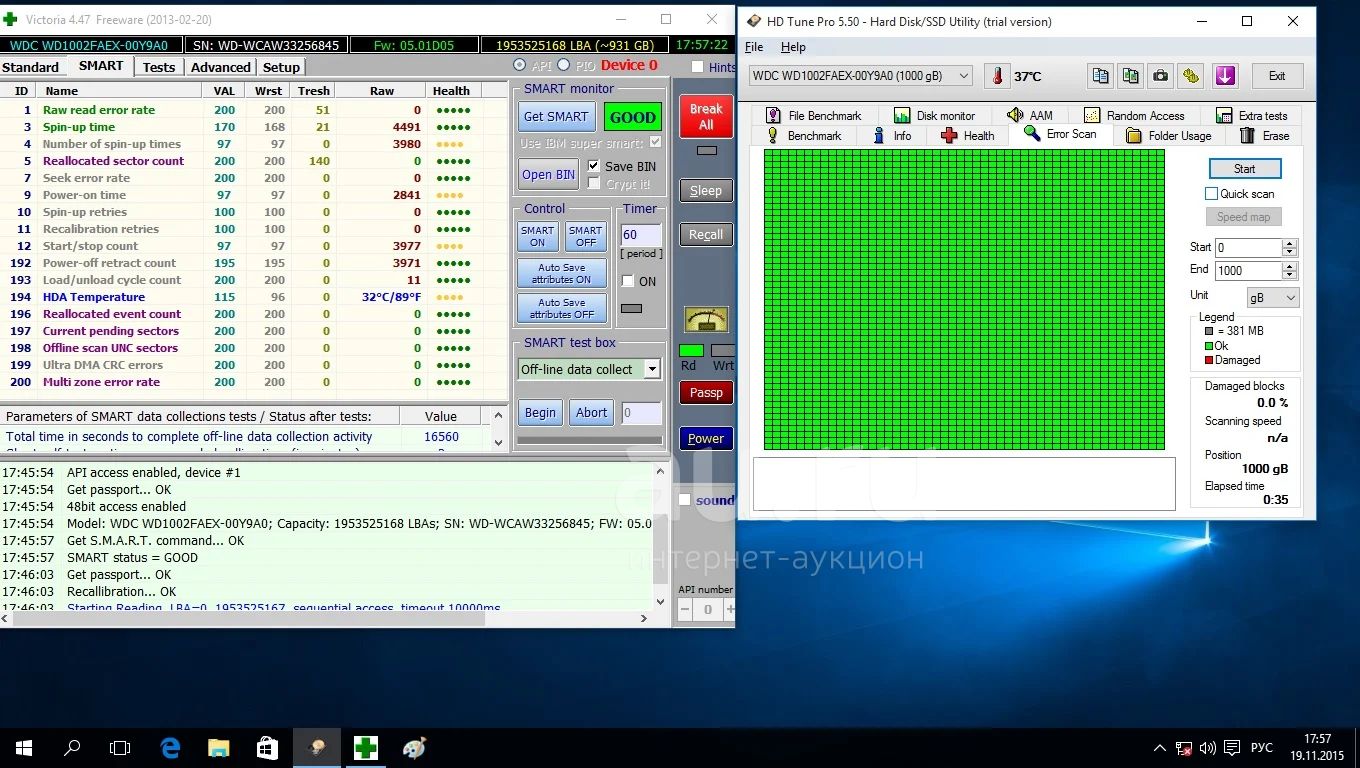Click the red Break All button

pos(706,116)
